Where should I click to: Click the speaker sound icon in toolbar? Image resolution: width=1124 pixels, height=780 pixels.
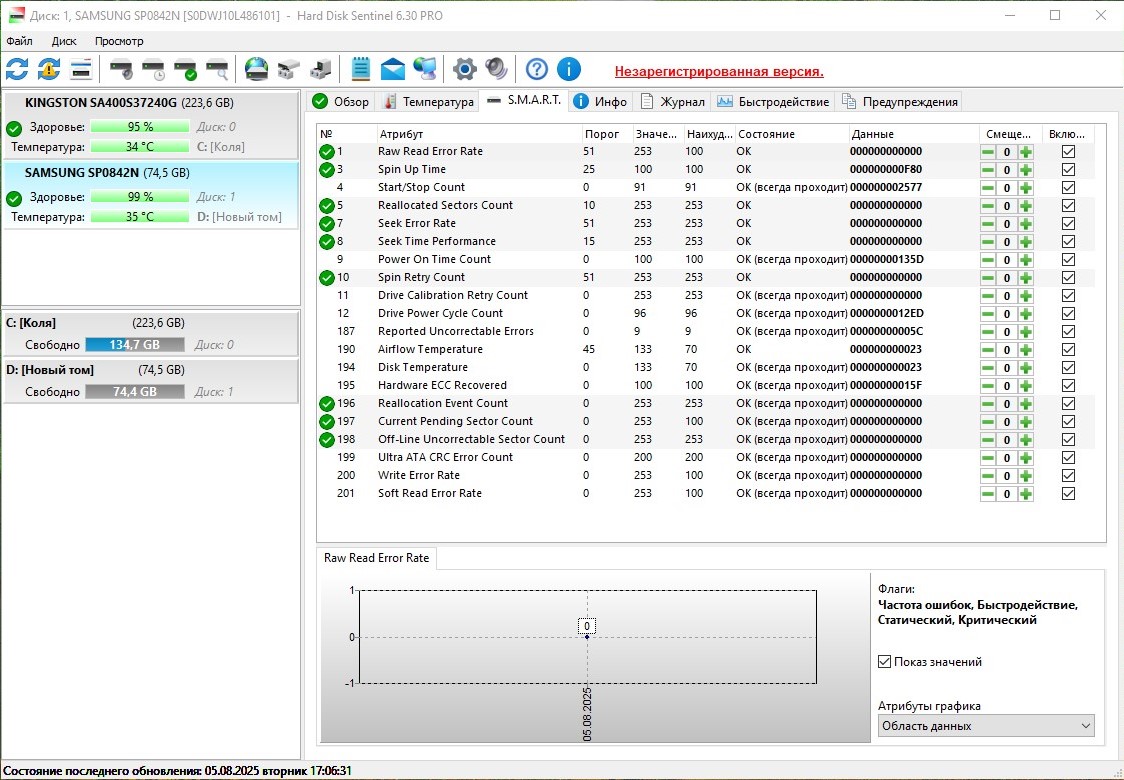(x=496, y=69)
